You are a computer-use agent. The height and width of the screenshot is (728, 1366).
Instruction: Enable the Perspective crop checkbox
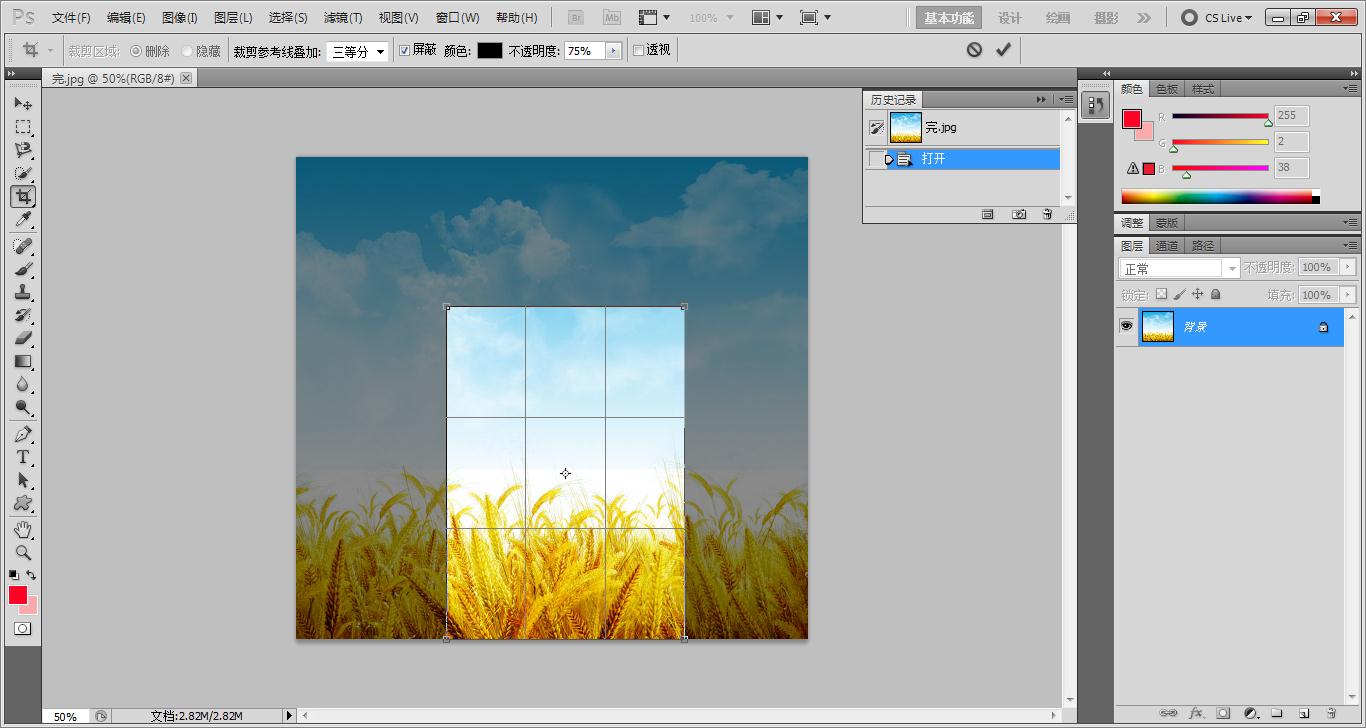(638, 50)
